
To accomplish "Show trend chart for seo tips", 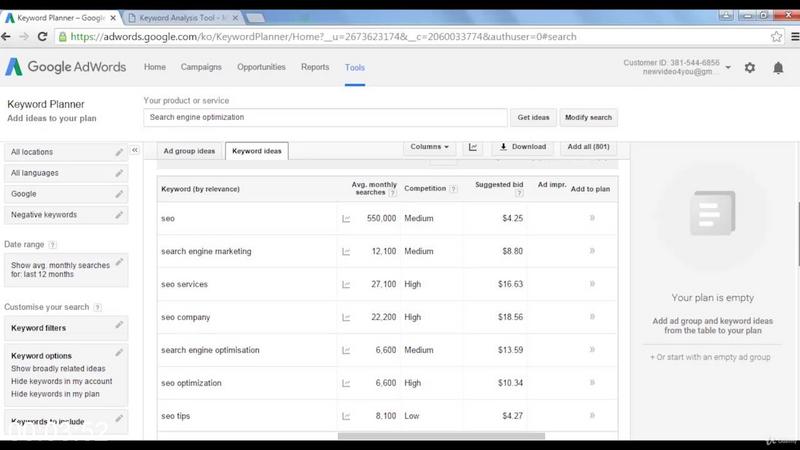I will [346, 416].
